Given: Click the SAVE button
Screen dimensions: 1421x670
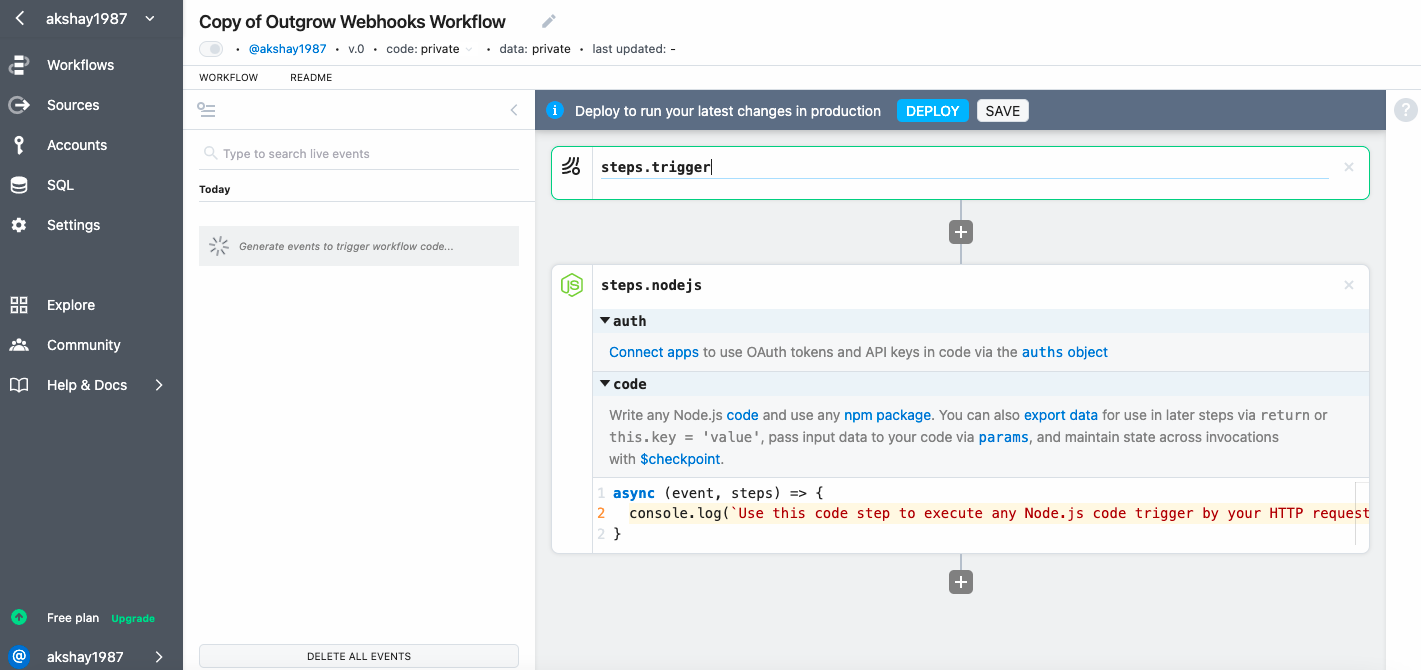Looking at the screenshot, I should pyautogui.click(x=1003, y=111).
